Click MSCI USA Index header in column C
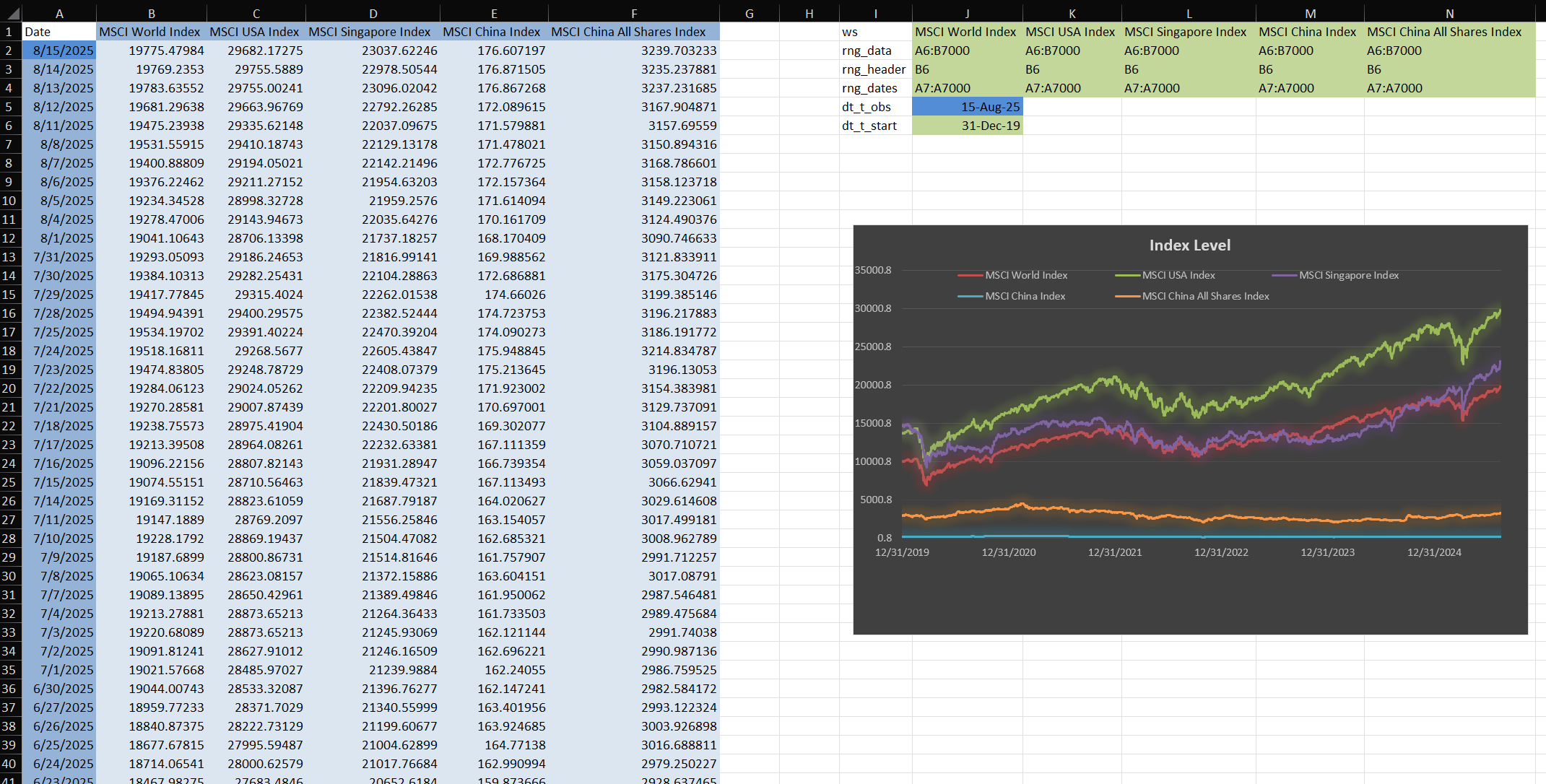Image resolution: width=1546 pixels, height=784 pixels. click(256, 32)
